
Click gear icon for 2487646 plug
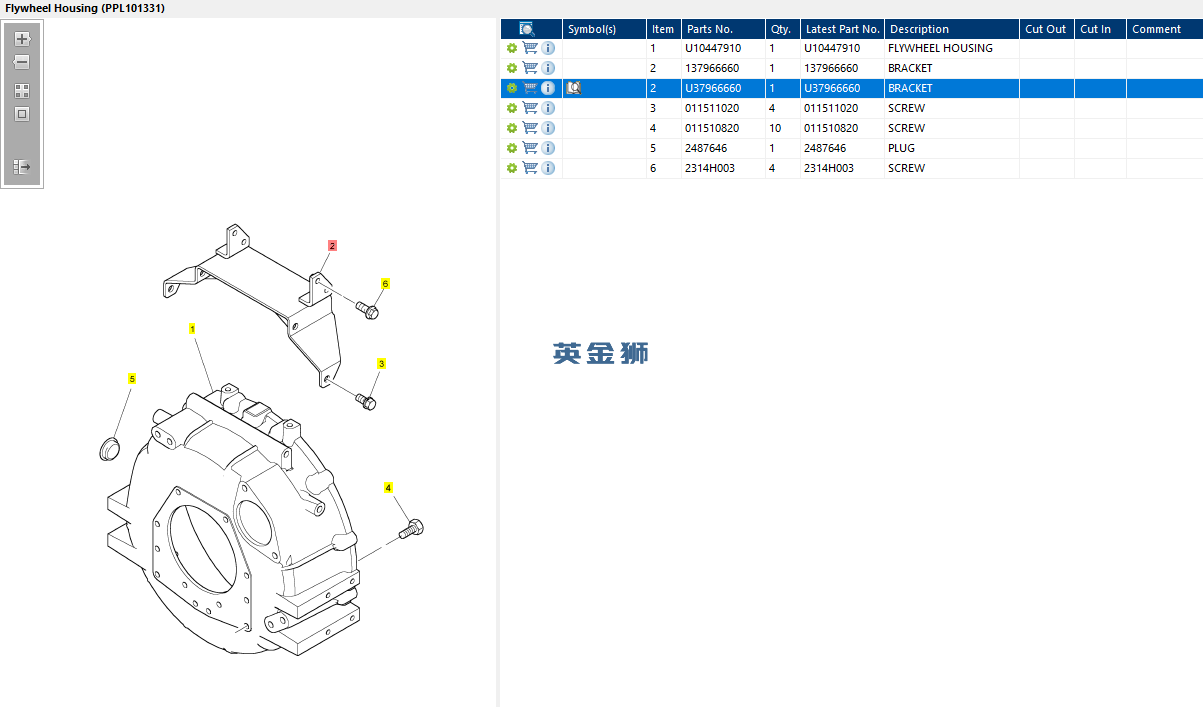(512, 148)
